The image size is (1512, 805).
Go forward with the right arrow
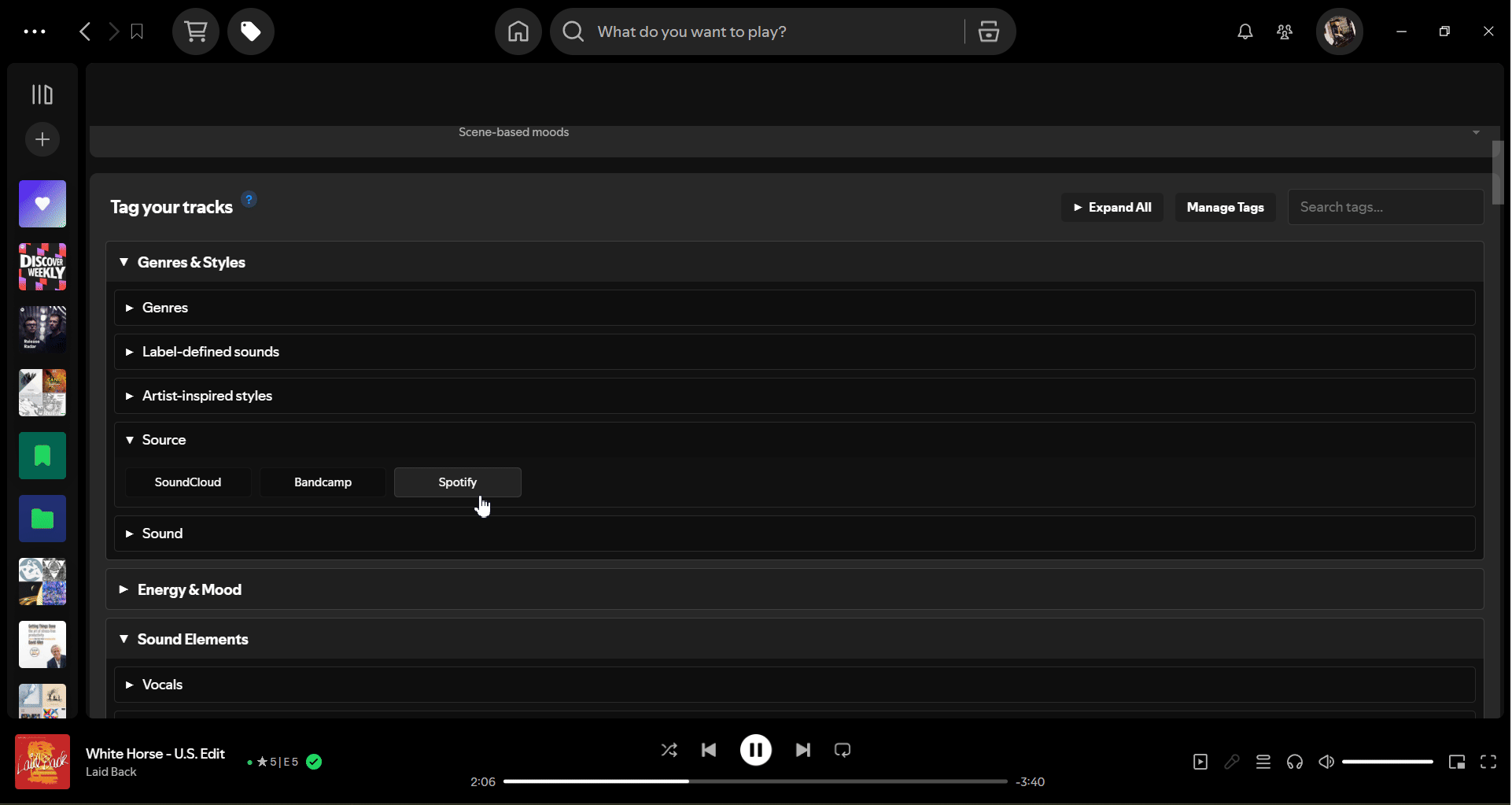113,31
